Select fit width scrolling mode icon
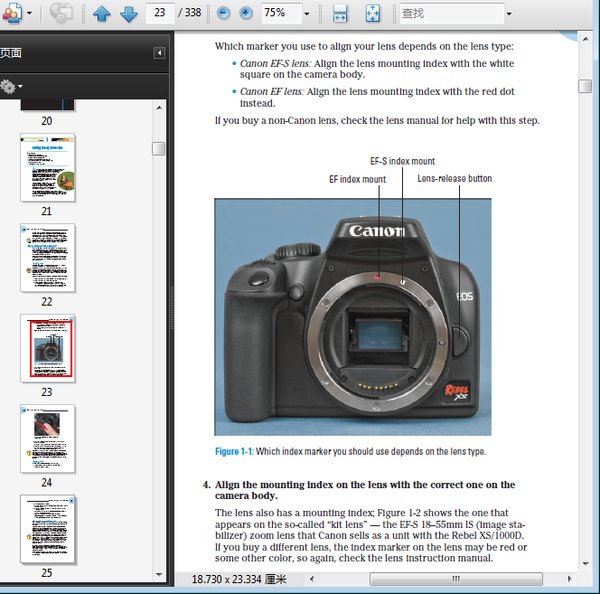Image resolution: width=600 pixels, height=594 pixels. [x=340, y=13]
